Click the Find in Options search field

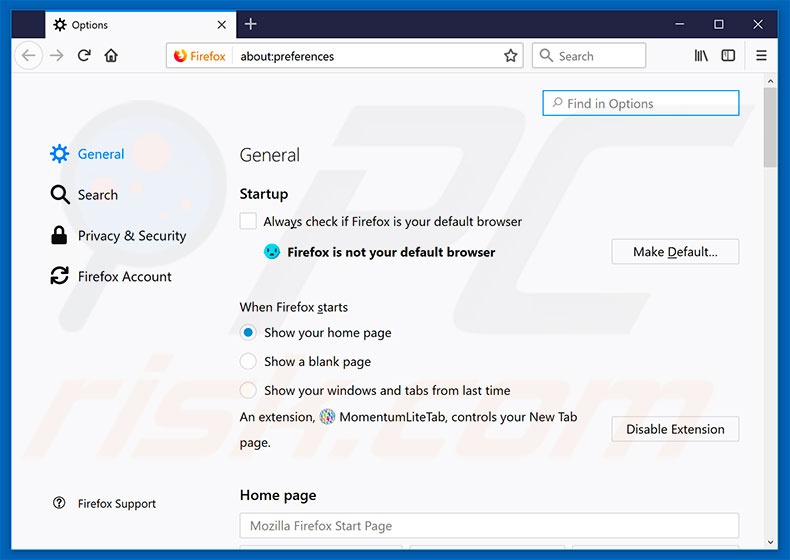(641, 103)
